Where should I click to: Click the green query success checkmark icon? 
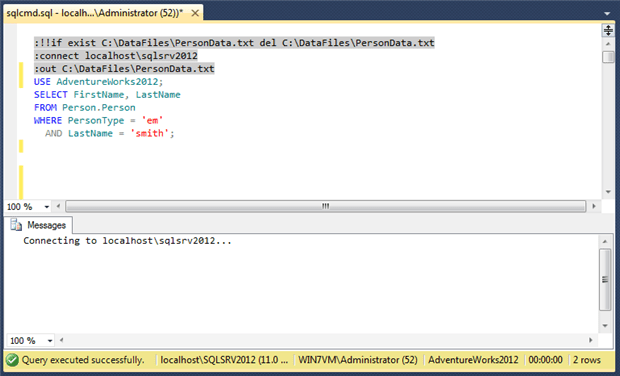pyautogui.click(x=12, y=360)
